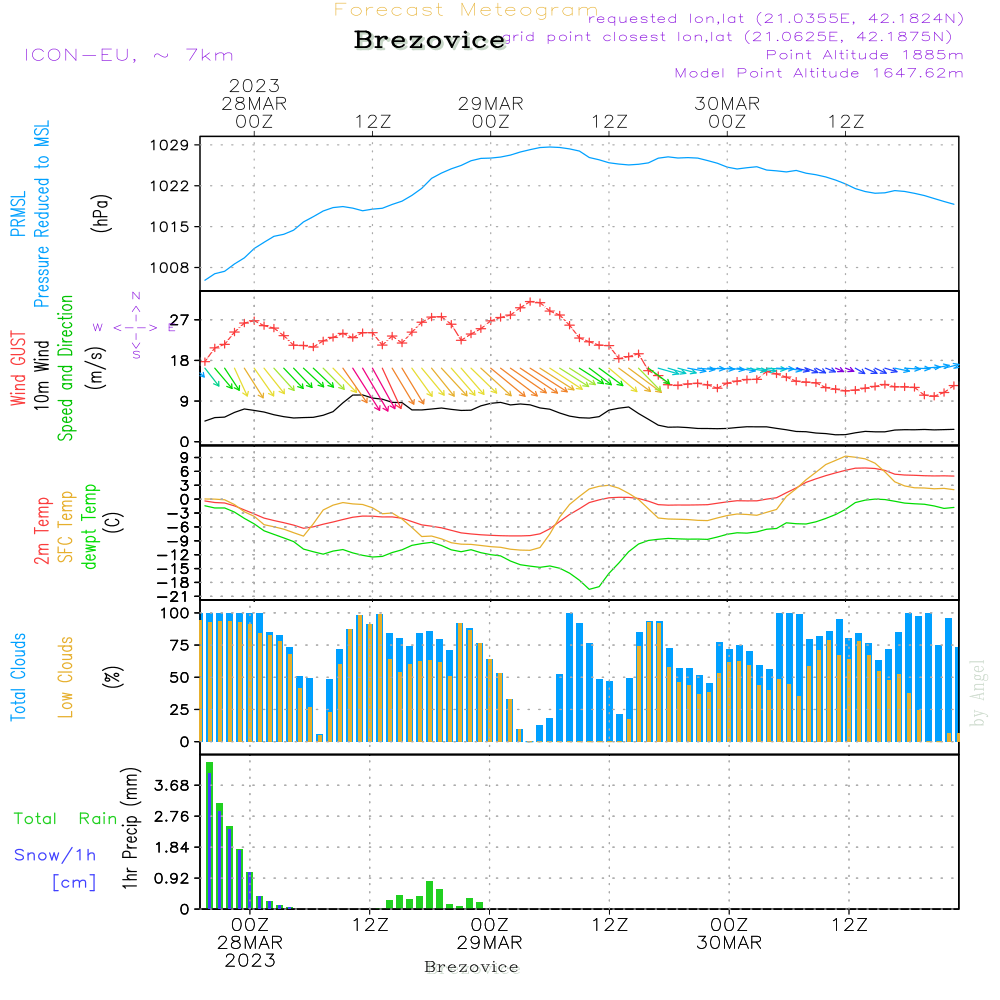Click the '18' wind speed tick
The image size is (1000, 1000).
click(180, 361)
